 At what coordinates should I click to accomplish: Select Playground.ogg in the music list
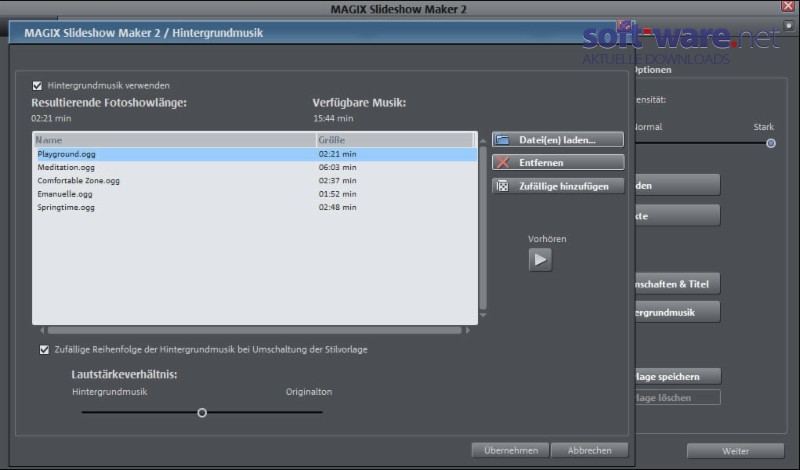[255, 154]
